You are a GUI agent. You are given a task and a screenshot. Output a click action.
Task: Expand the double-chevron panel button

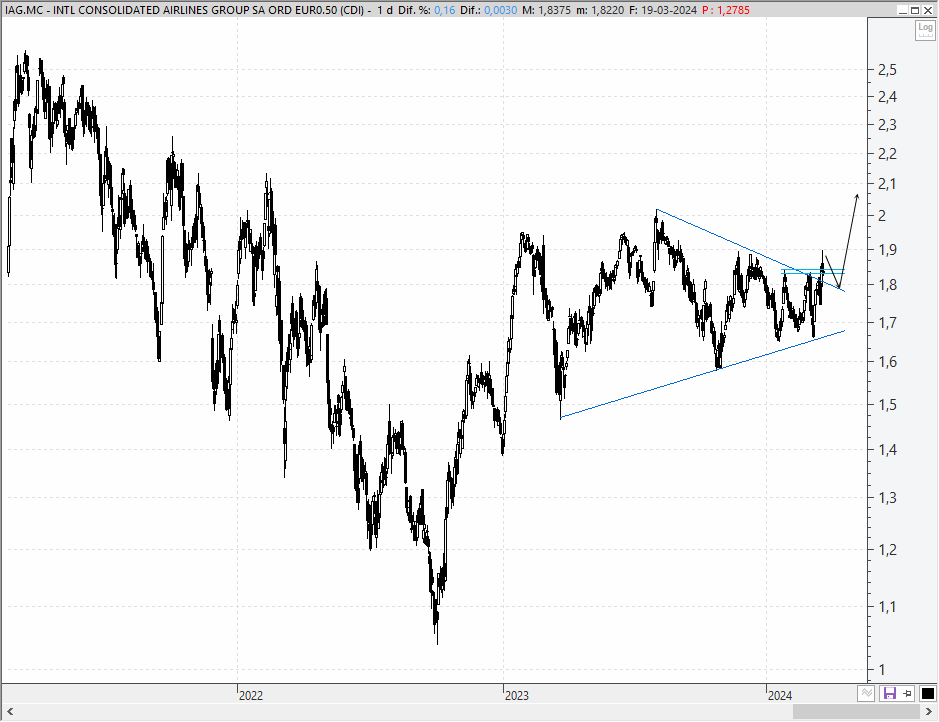866,693
